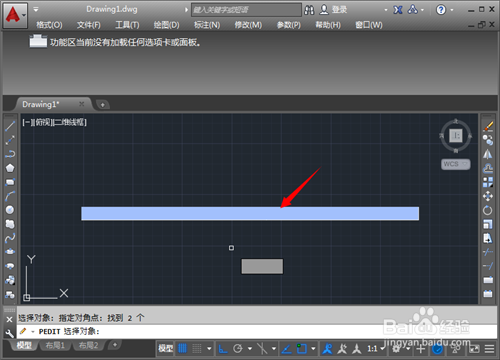Open Quick Access Toolbar customize dropdown
This screenshot has height=360, width=500.
[x=36, y=9]
